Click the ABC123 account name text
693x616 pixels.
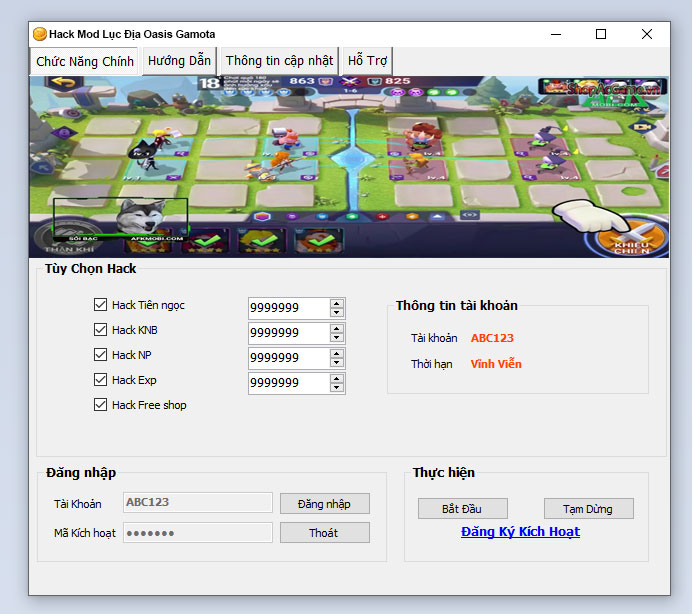[x=492, y=338]
